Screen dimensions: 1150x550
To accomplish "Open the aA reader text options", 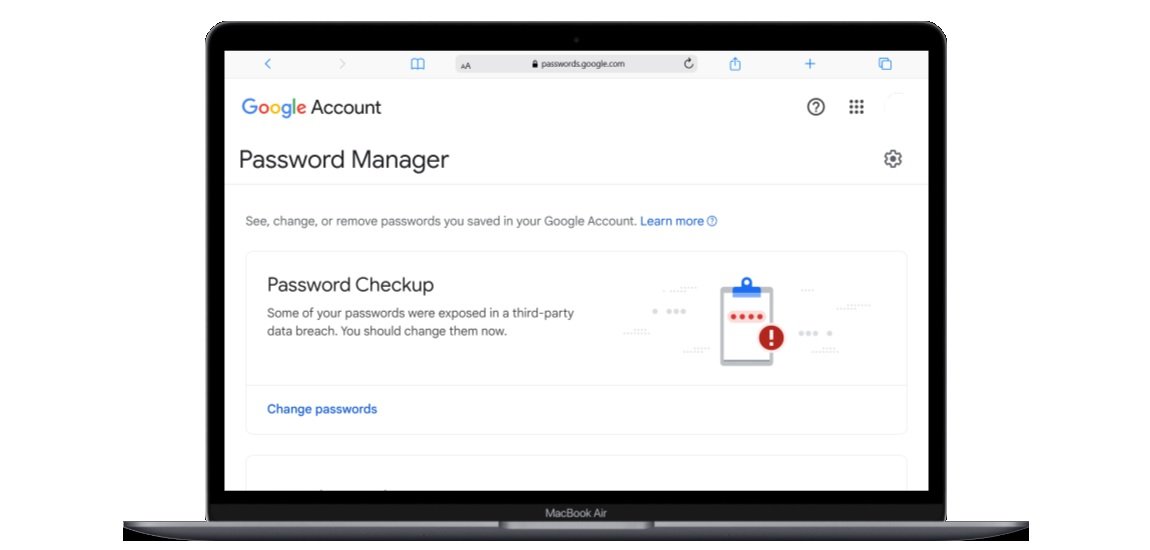I will pos(466,65).
